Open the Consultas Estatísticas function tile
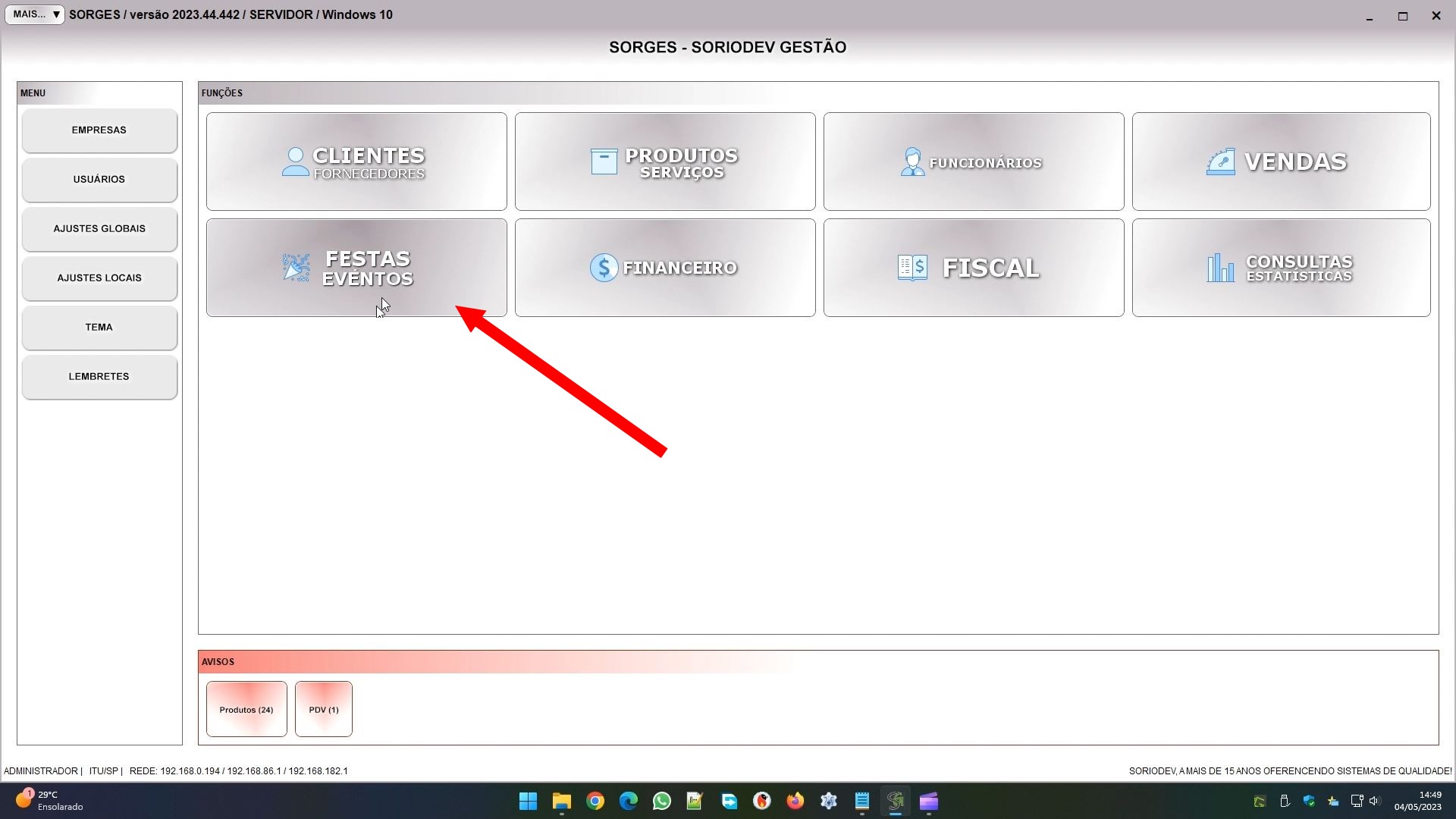 [1281, 268]
